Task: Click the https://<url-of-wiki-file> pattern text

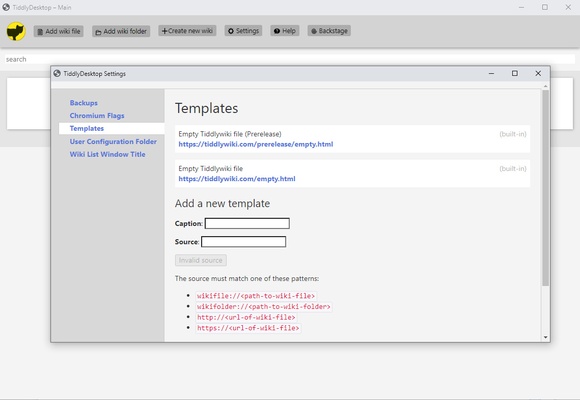Action: pyautogui.click(x=248, y=328)
